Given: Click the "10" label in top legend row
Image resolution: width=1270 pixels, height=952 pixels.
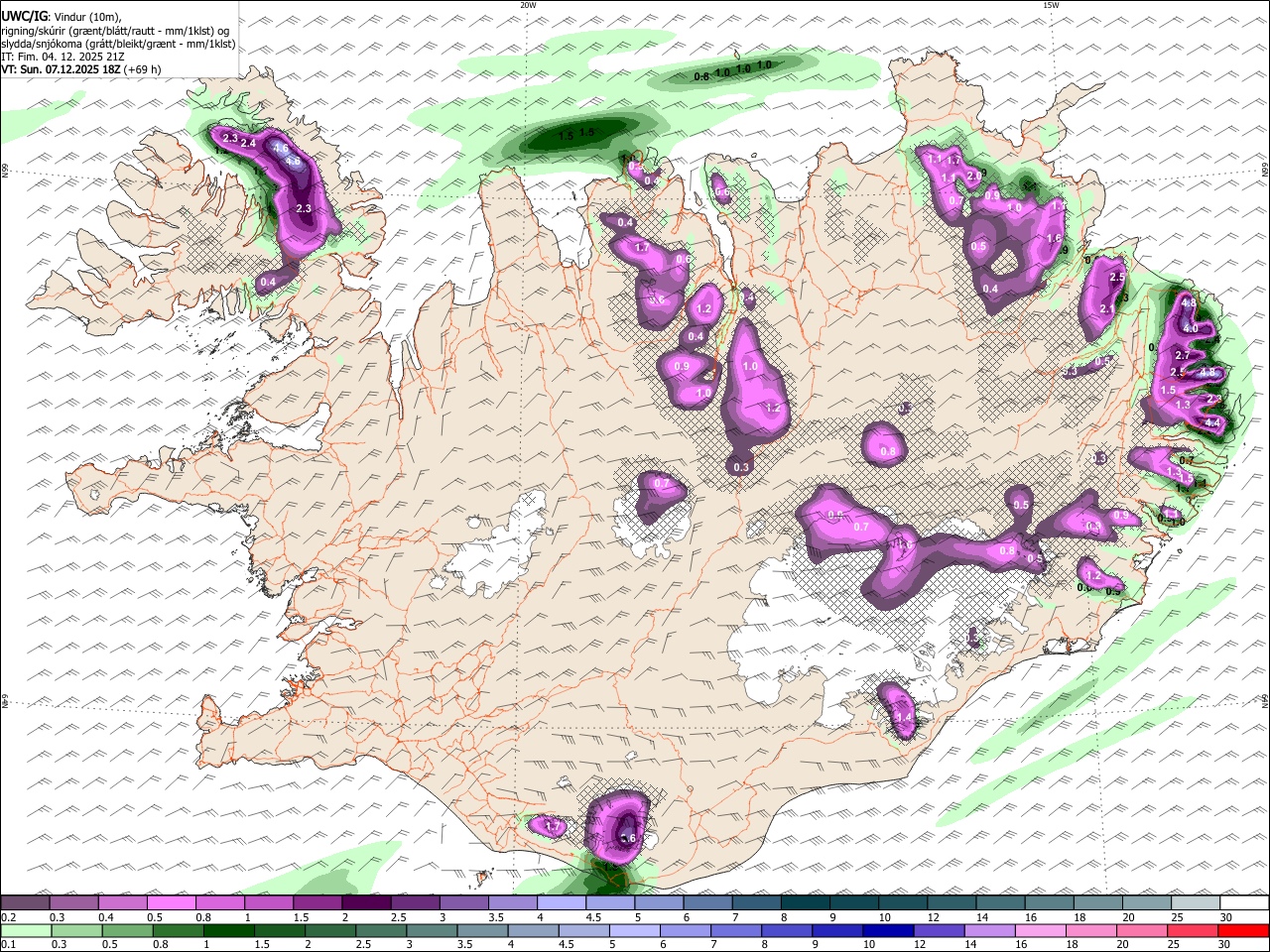Looking at the screenshot, I should click(884, 917).
